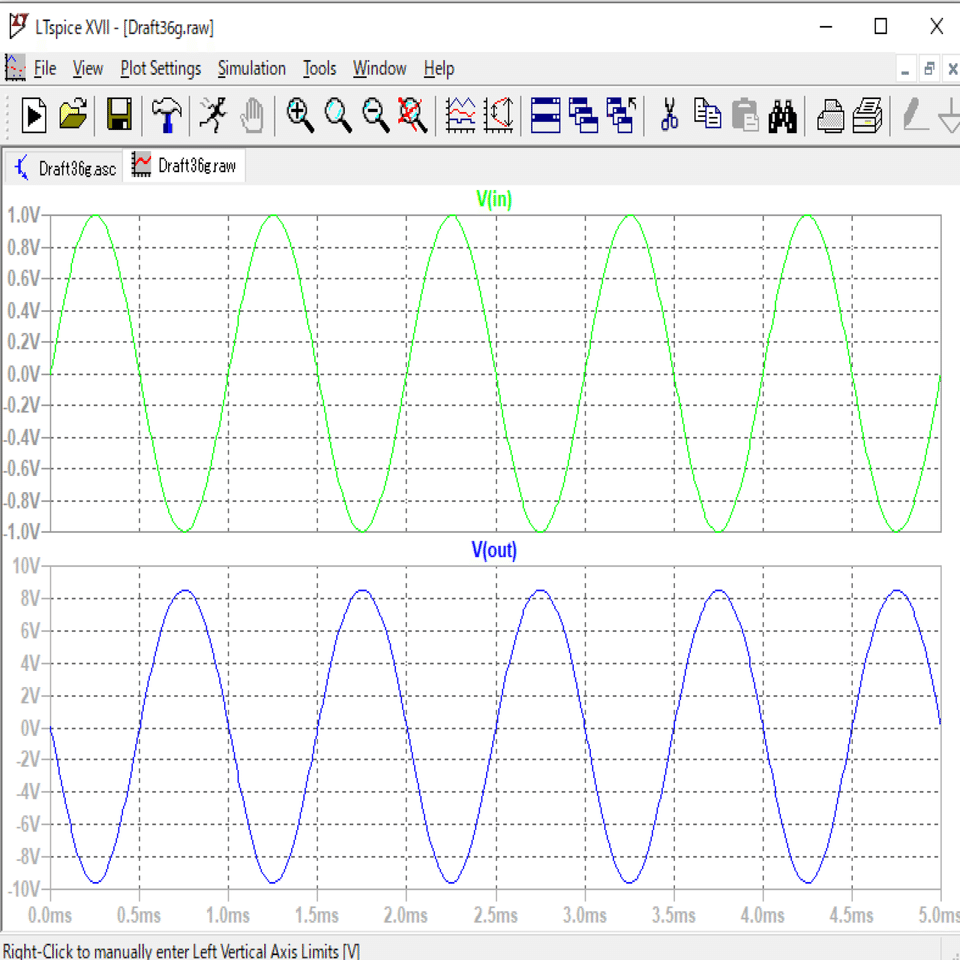Click the Autorange waveform icon
The height and width of the screenshot is (960, 960).
(x=460, y=115)
